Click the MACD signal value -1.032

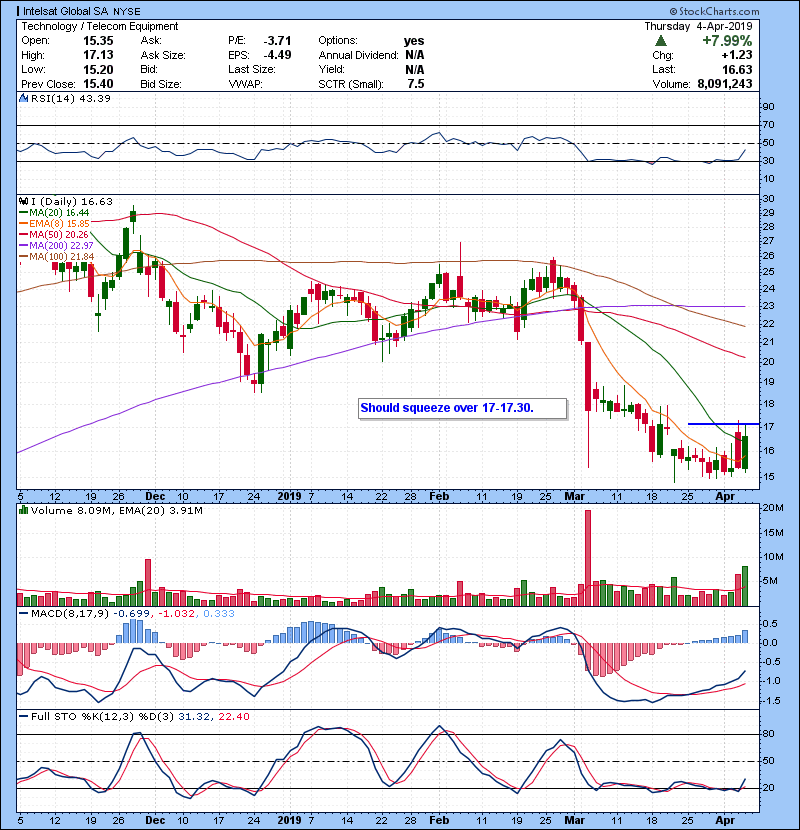pos(177,614)
